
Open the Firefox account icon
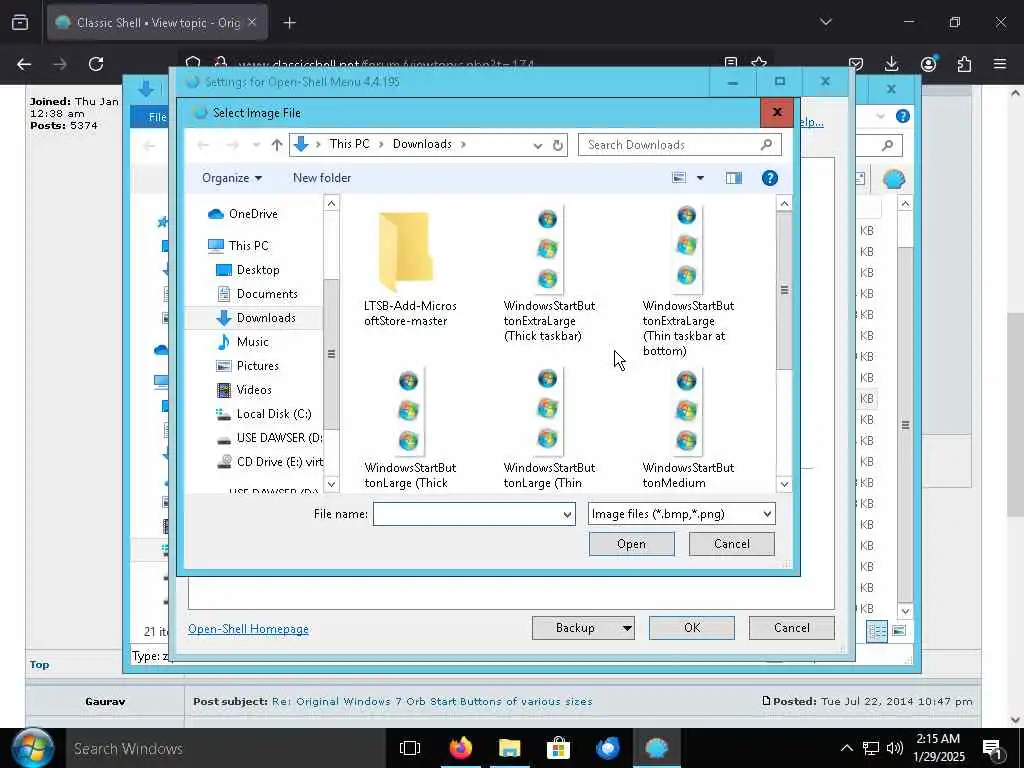928,64
